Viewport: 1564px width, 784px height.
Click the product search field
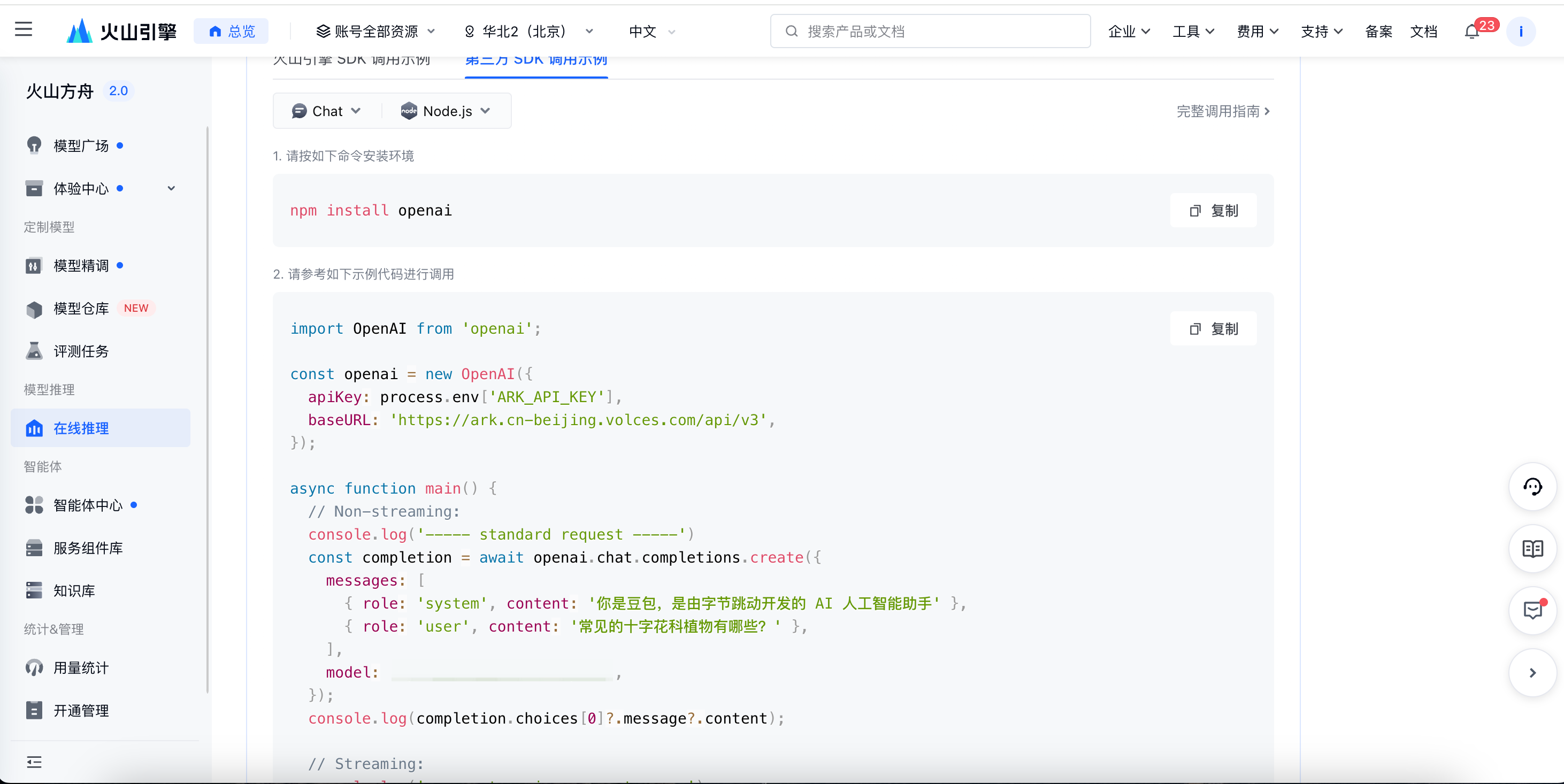coord(930,32)
